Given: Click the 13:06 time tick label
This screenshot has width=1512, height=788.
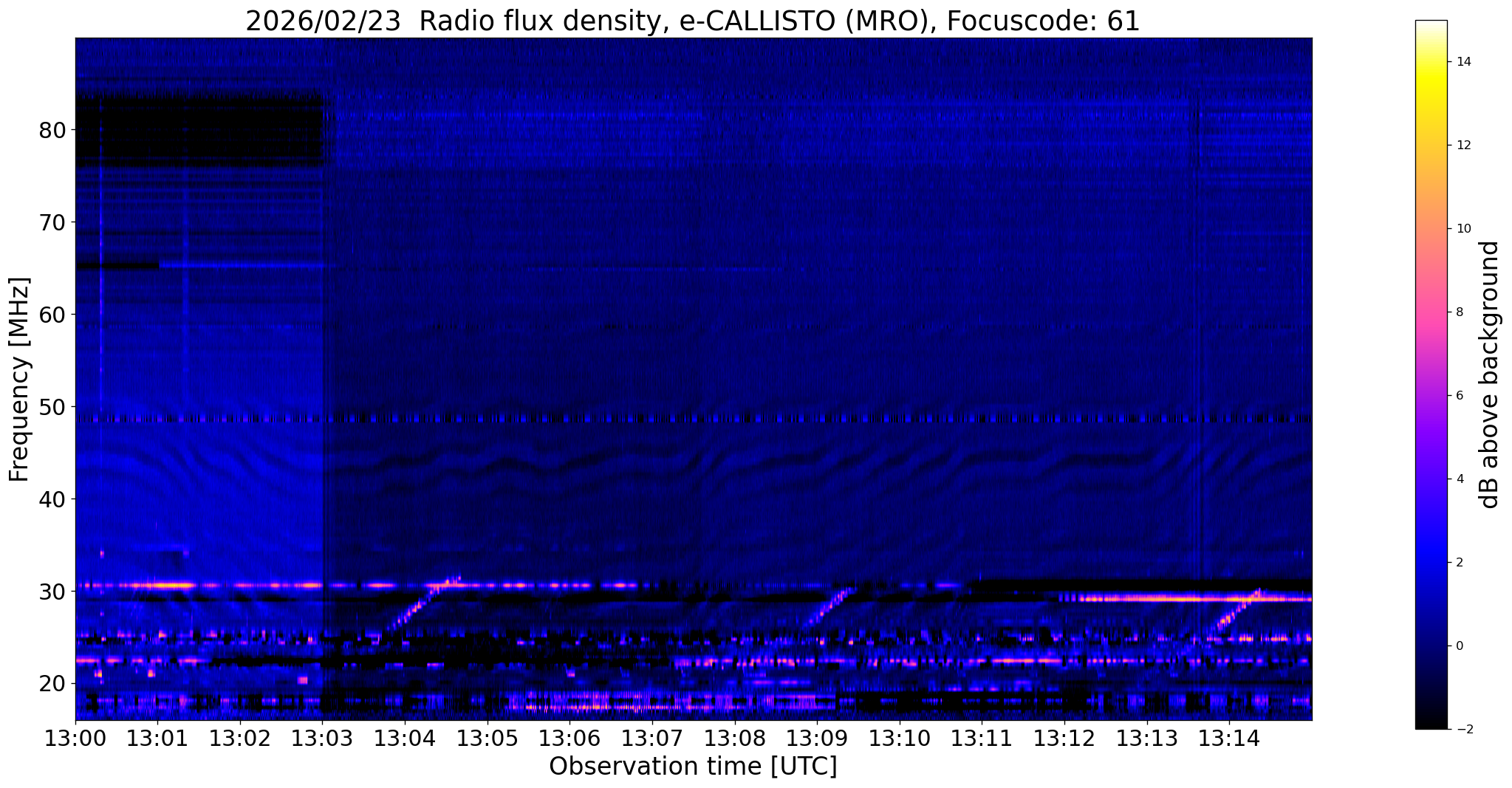Looking at the screenshot, I should (569, 739).
